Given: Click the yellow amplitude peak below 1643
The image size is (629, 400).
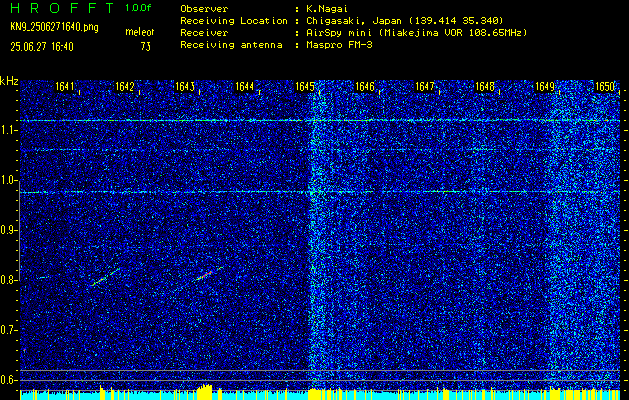Looking at the screenshot, I should tap(205, 390).
